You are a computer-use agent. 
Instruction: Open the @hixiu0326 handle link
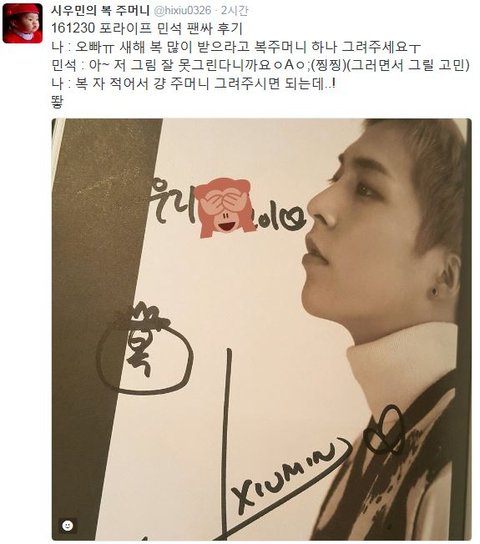pos(182,11)
